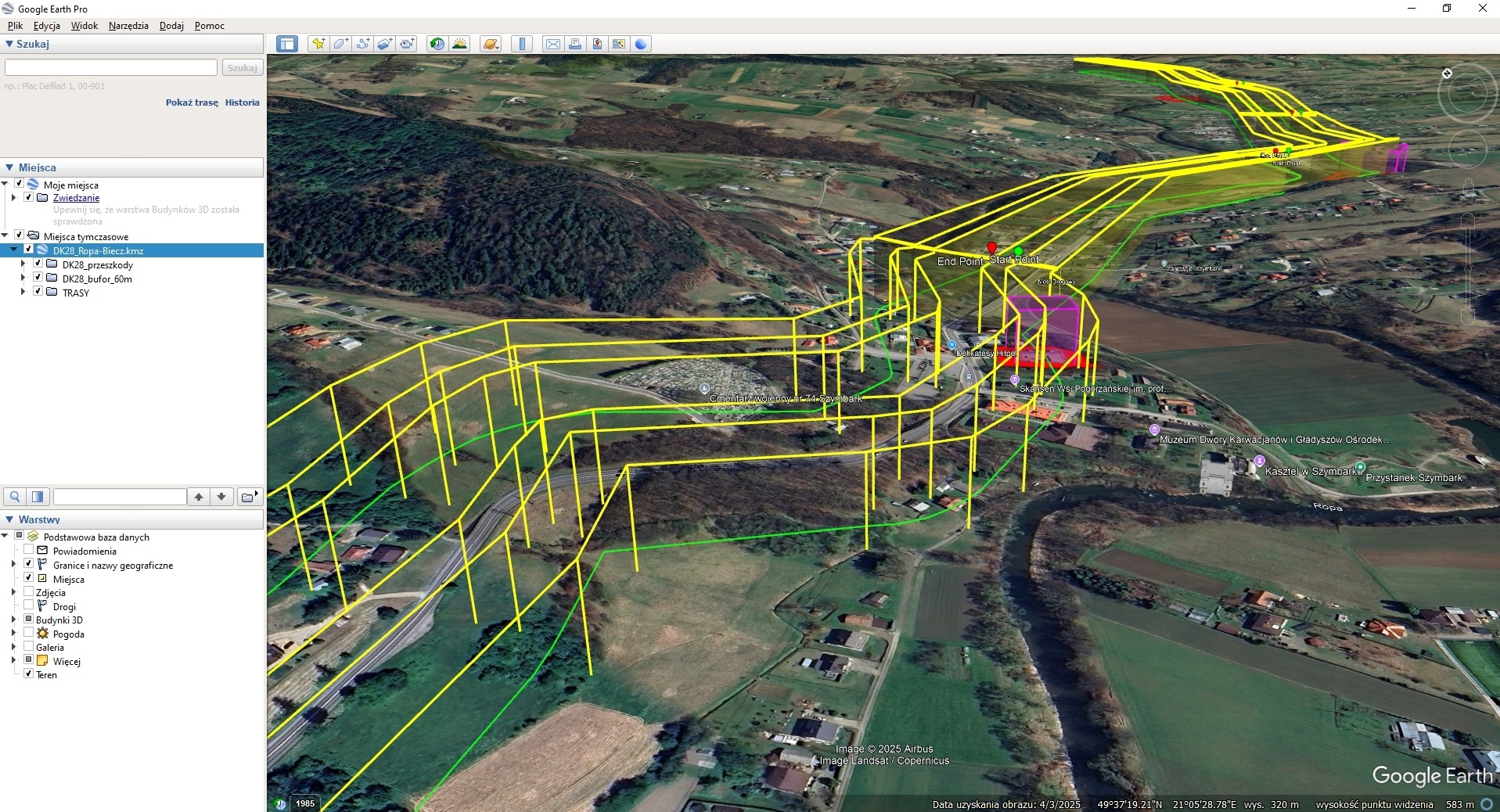This screenshot has height=812, width=1500.
Task: Enable the Drogi layer checkbox
Action: click(x=29, y=606)
